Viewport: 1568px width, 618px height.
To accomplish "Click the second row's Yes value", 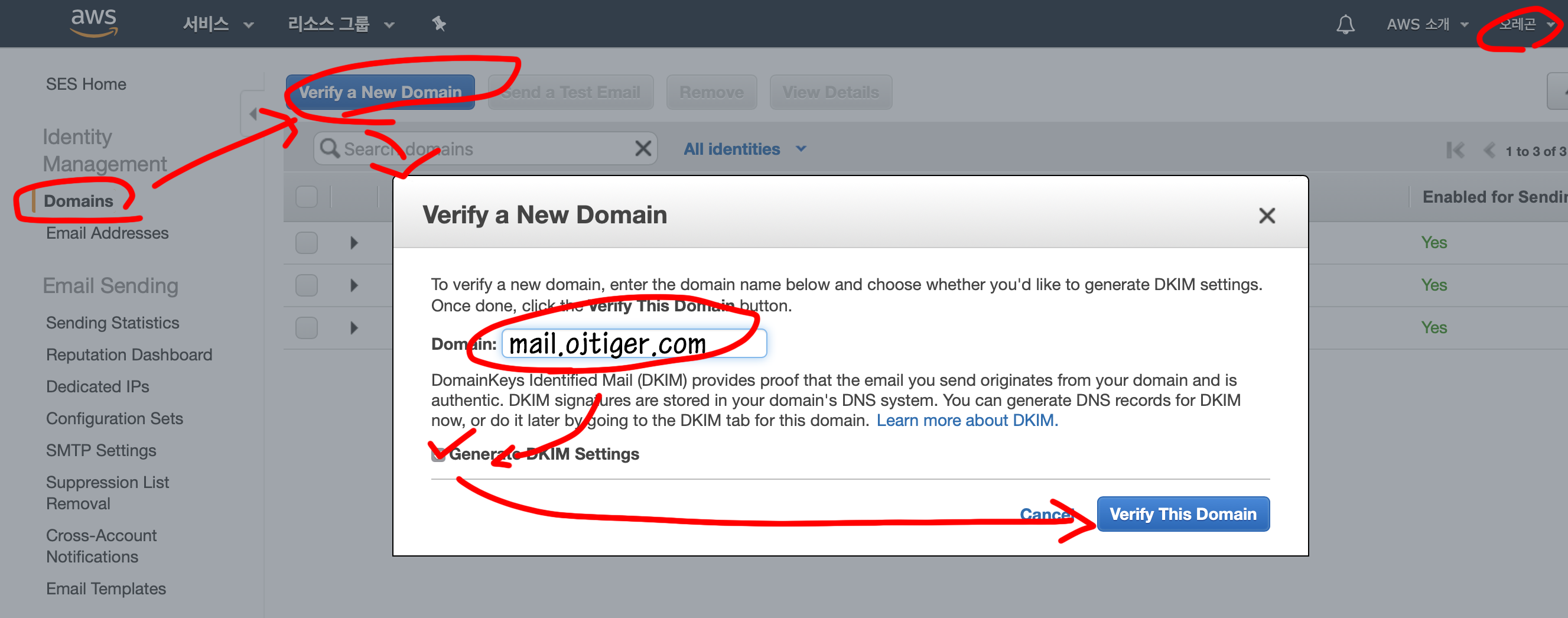I will 1433,285.
